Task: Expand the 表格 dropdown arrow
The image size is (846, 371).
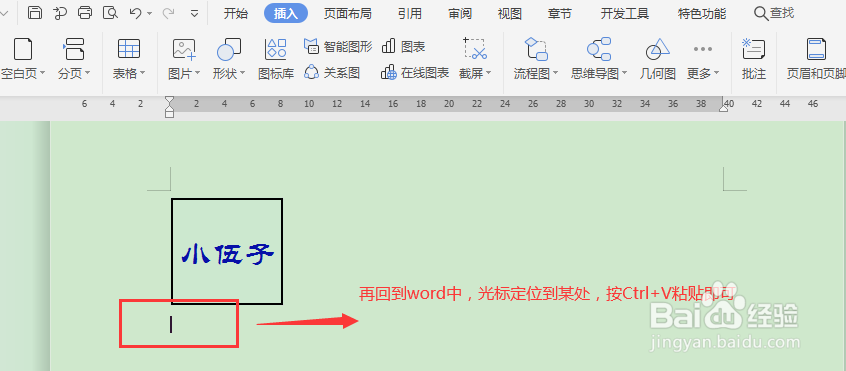Action: (142, 73)
